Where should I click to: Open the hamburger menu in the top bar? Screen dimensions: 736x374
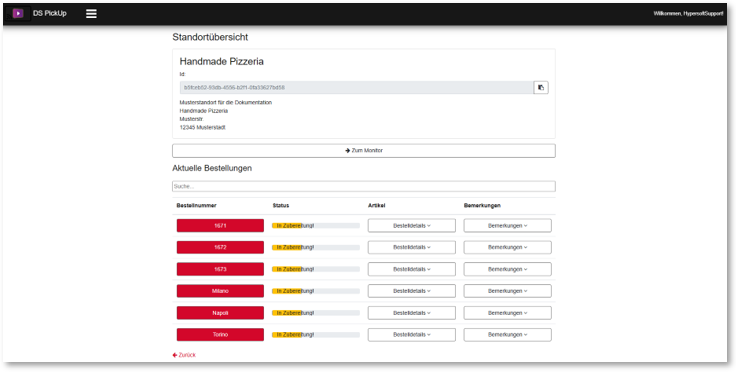(91, 14)
